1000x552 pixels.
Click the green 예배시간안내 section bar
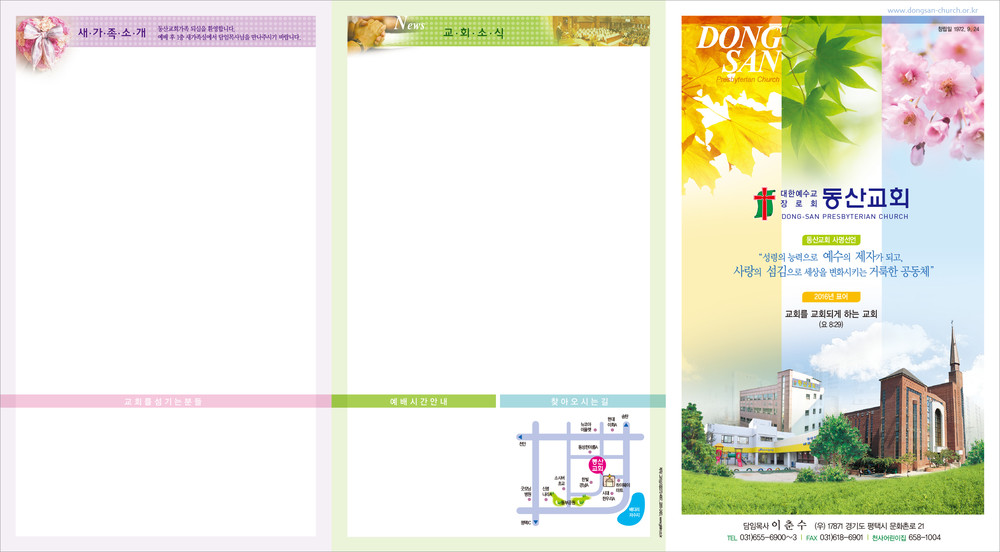(415, 401)
